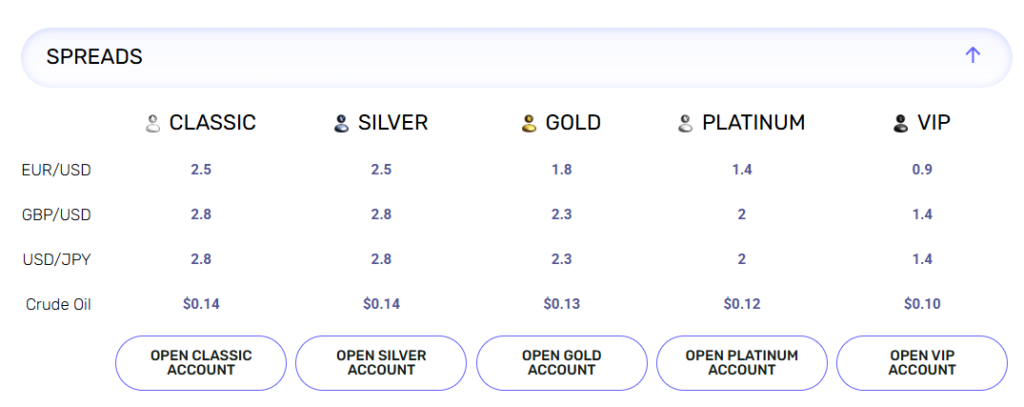Click the VIP account user icon

(x=900, y=124)
